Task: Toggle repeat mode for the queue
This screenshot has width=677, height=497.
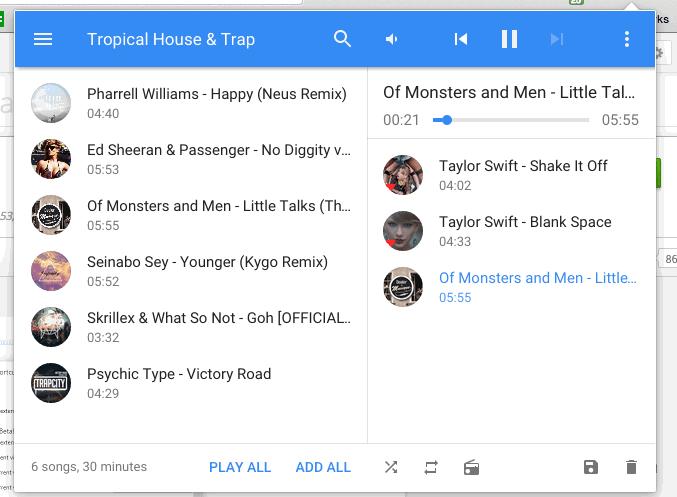Action: (x=431, y=467)
